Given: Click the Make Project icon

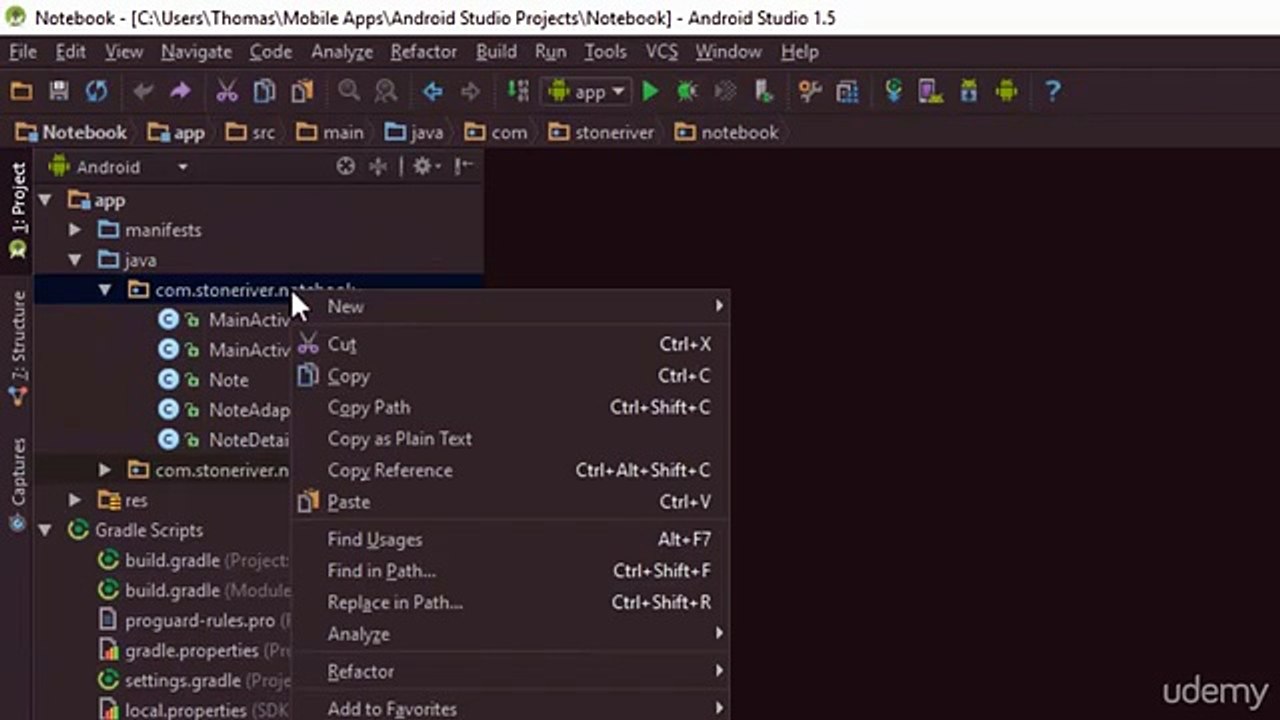Looking at the screenshot, I should (x=517, y=91).
